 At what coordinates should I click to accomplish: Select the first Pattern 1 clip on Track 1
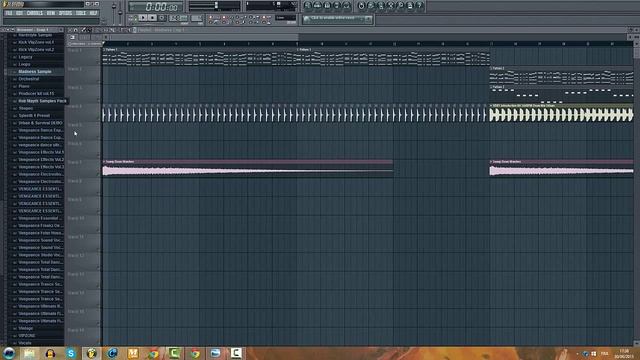[x=200, y=56]
